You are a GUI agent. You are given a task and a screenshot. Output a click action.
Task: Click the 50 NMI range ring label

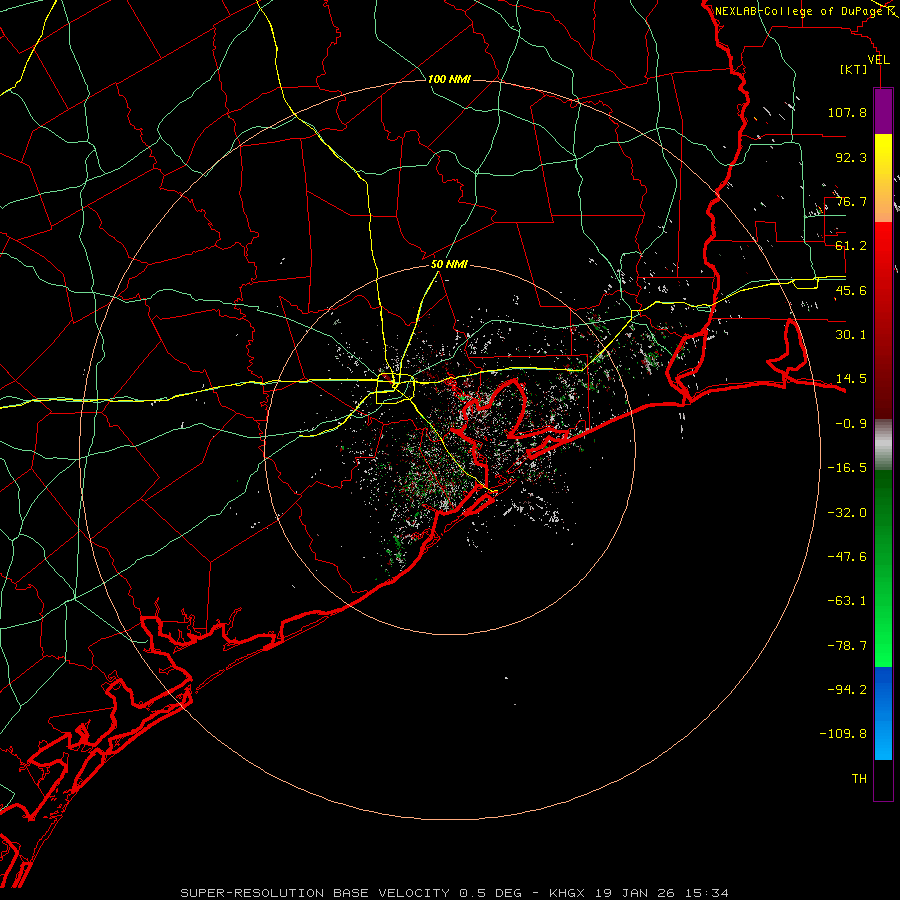coord(449,265)
